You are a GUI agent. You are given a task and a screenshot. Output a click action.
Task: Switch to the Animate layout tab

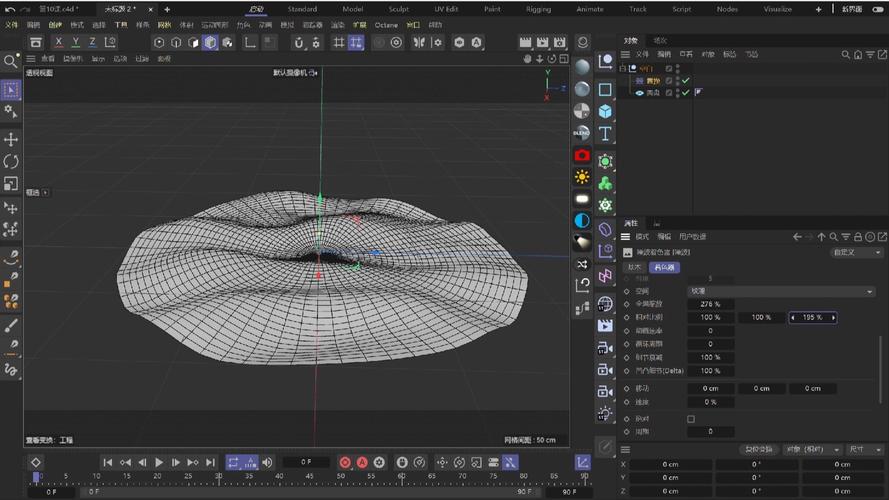(590, 9)
